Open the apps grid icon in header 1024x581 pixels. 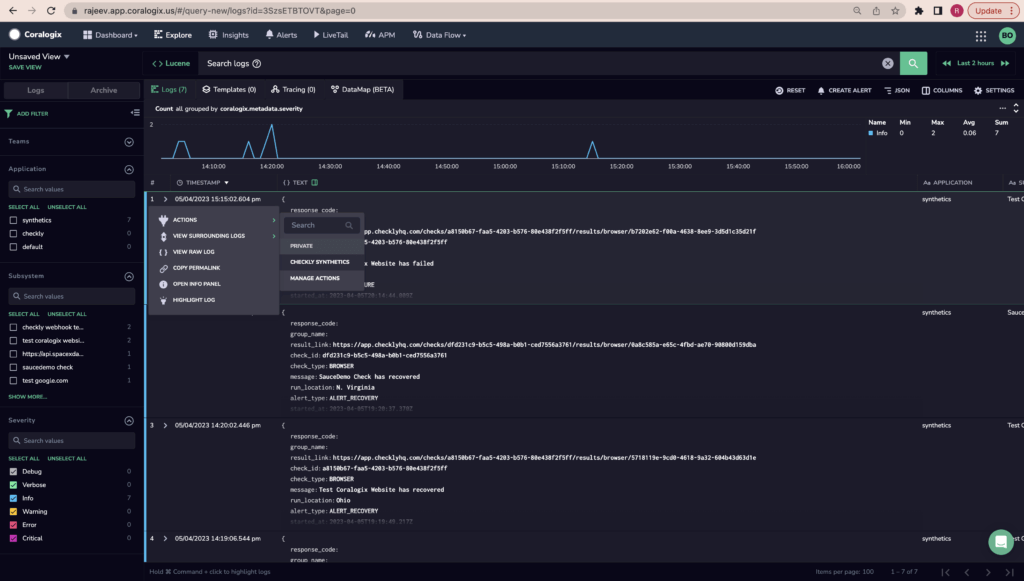click(x=981, y=36)
